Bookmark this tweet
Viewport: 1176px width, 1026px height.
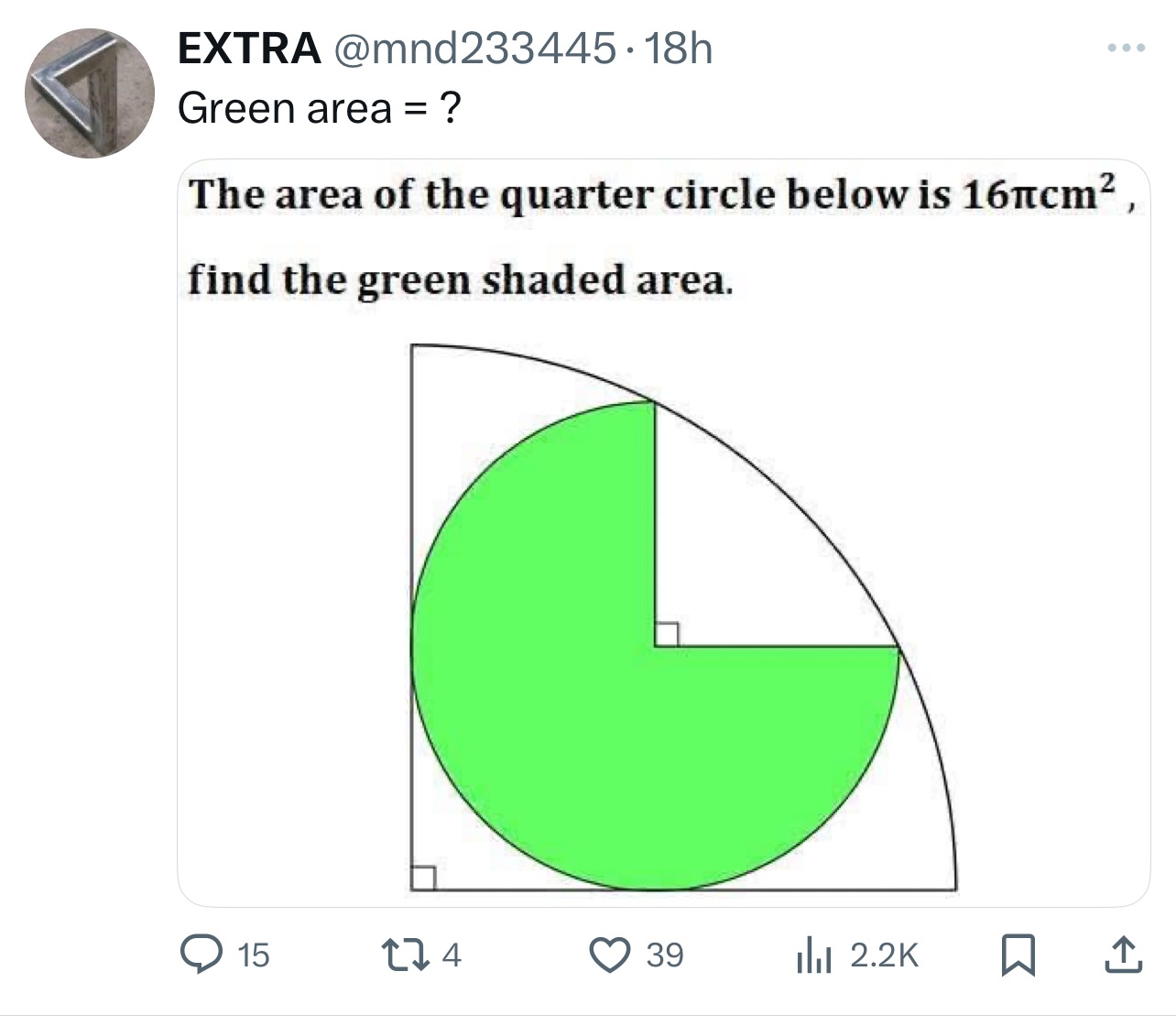click(x=1018, y=955)
